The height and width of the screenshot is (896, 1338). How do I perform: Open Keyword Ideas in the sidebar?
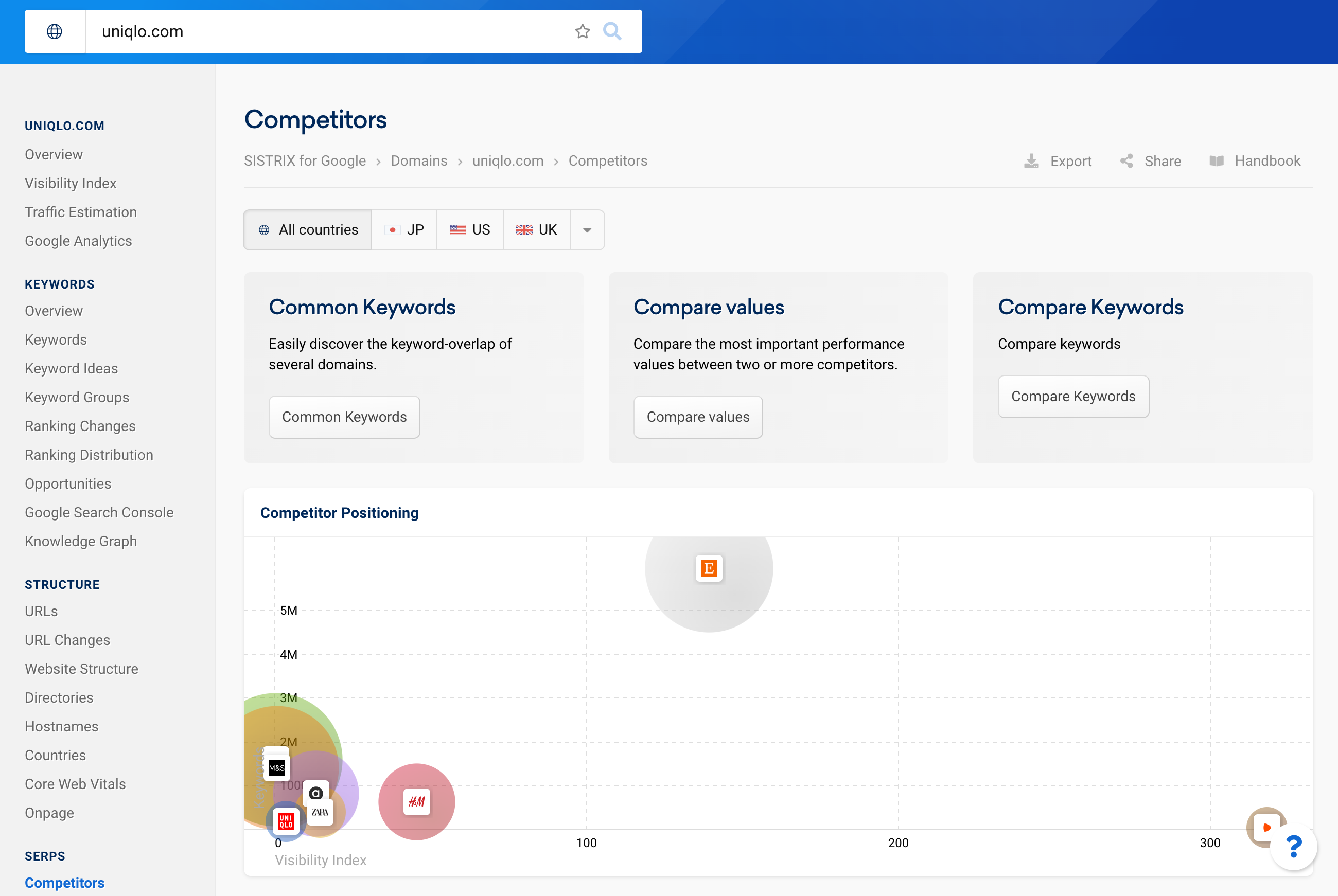71,369
